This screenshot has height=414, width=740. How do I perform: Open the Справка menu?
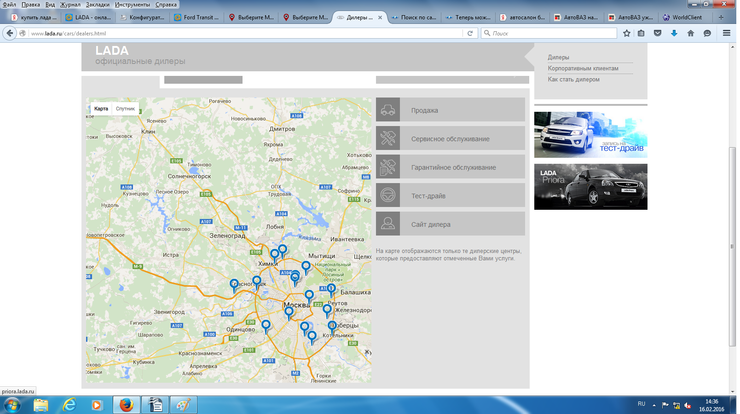click(x=166, y=4)
